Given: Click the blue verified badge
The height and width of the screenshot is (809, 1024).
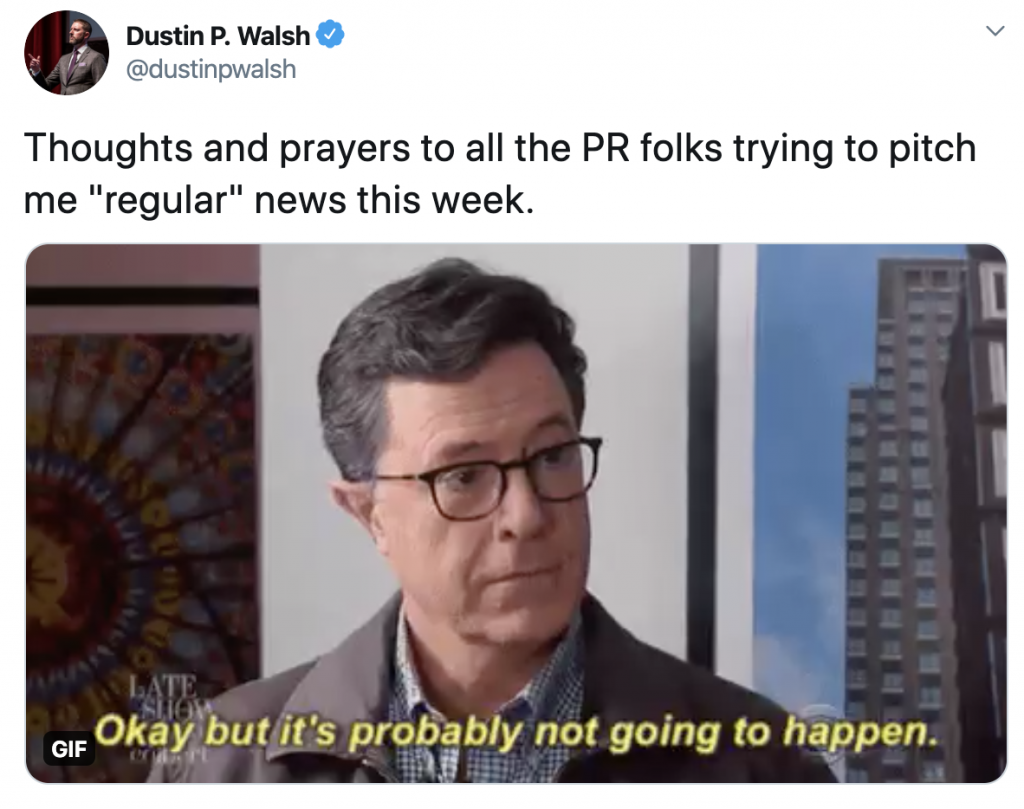Looking at the screenshot, I should click(330, 35).
